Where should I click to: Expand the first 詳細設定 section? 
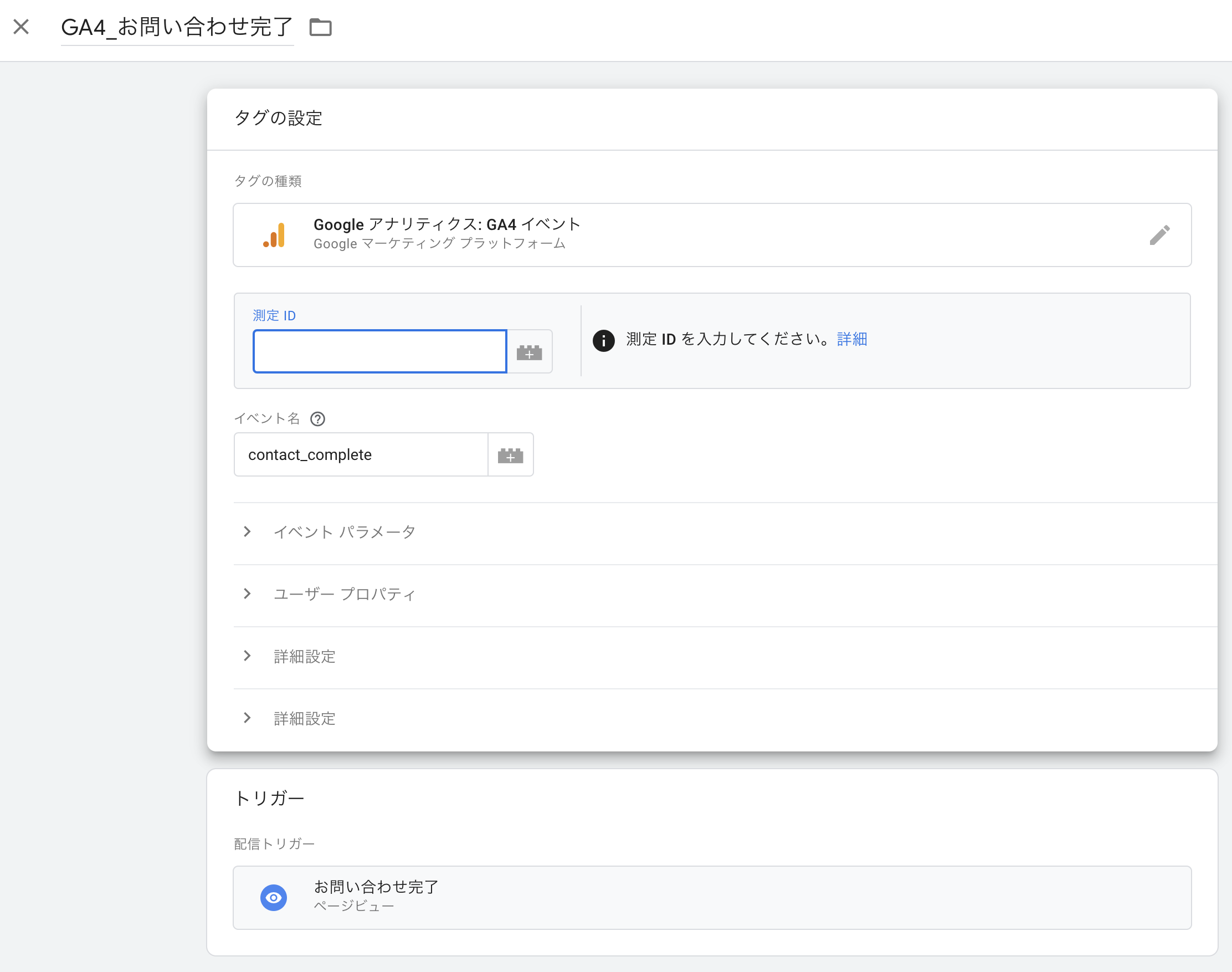click(725, 656)
